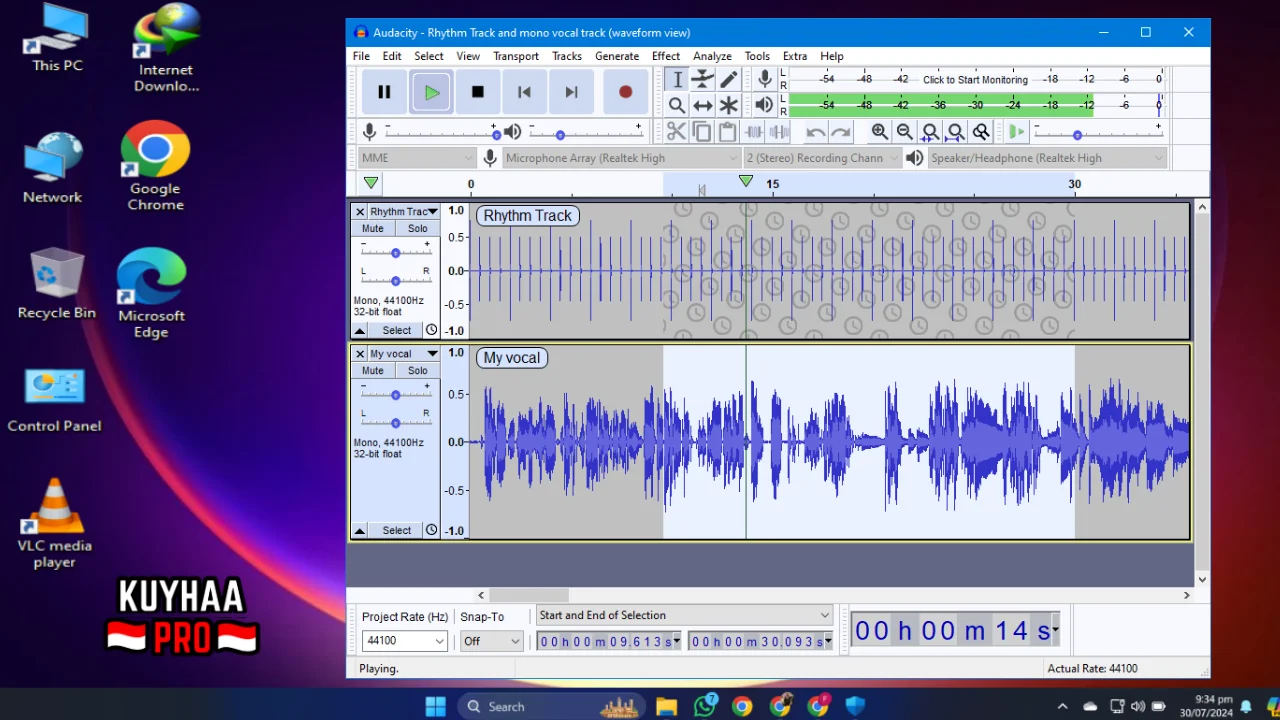The image size is (1280, 720).
Task: Select the Draw pencil tool
Action: coord(729,80)
